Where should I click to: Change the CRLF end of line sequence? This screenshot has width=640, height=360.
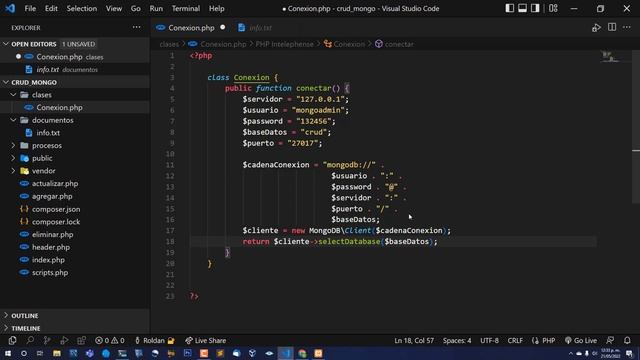515,340
